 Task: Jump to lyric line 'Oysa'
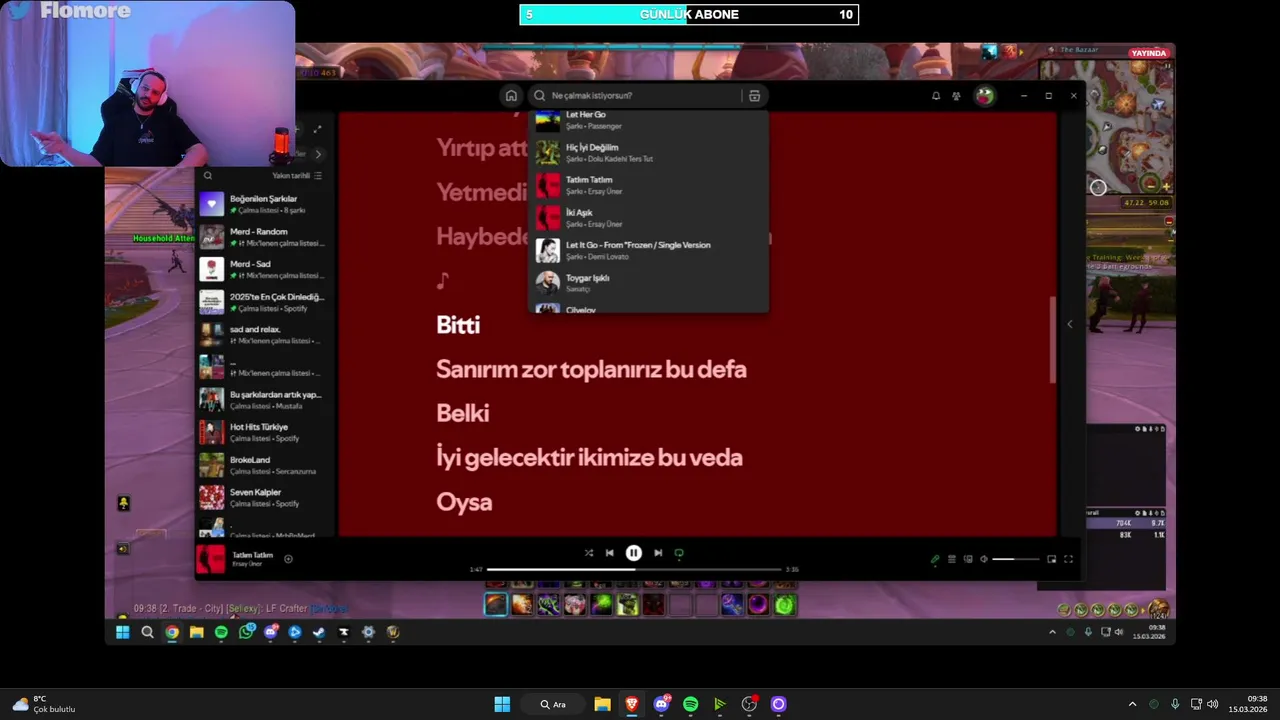[x=464, y=502]
